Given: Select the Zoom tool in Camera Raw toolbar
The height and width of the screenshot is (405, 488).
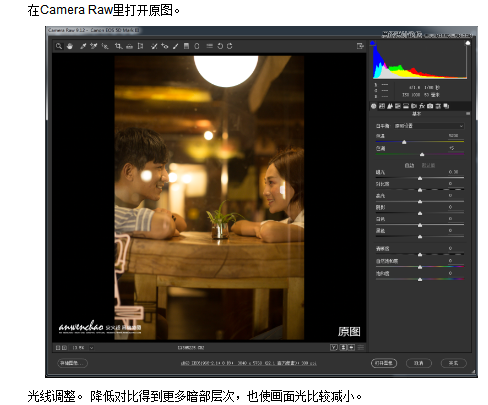Looking at the screenshot, I should pyautogui.click(x=59, y=46).
